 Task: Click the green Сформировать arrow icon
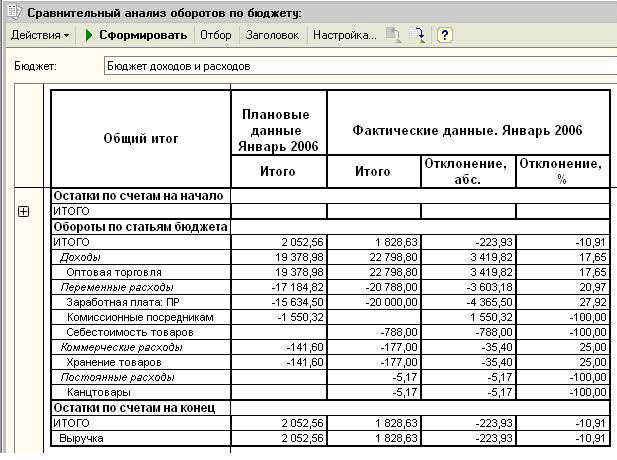[89, 35]
